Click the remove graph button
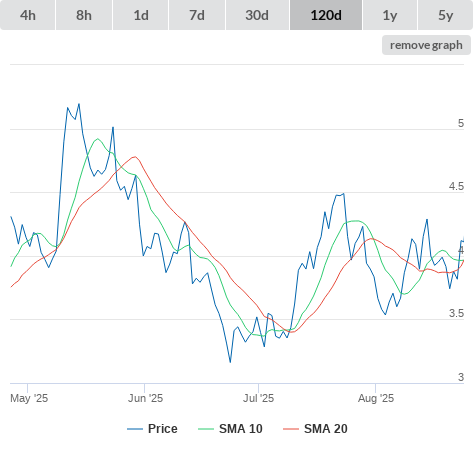This screenshot has width=474, height=455. (x=426, y=45)
